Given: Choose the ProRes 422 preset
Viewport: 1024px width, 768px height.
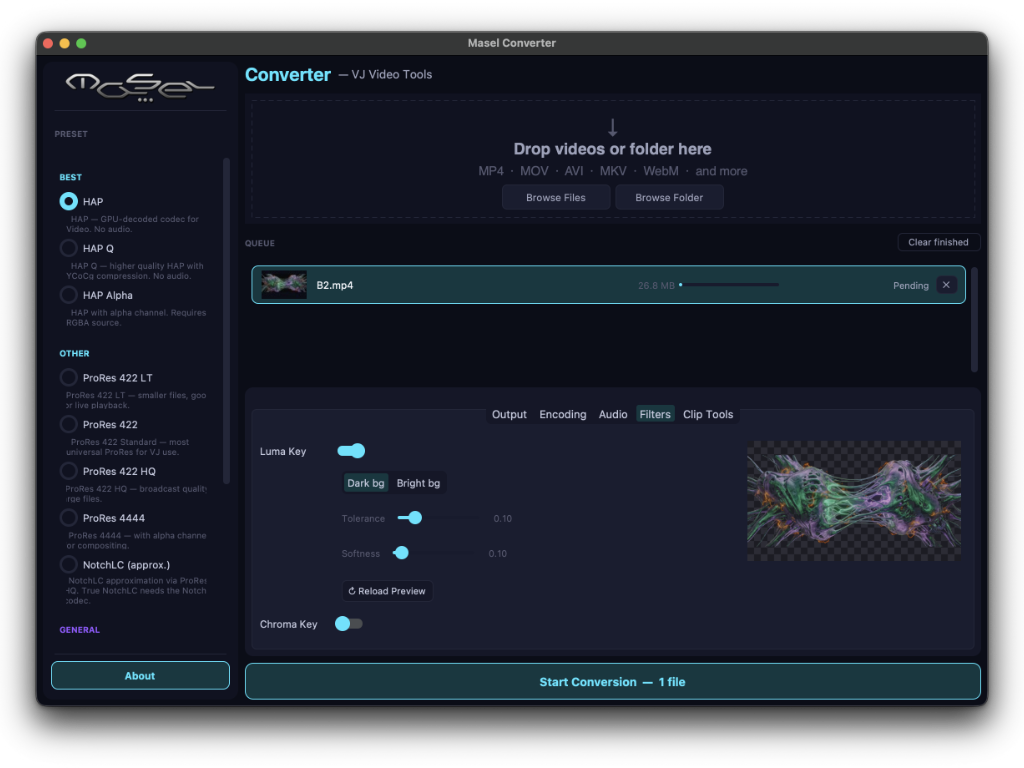Looking at the screenshot, I should (x=69, y=424).
